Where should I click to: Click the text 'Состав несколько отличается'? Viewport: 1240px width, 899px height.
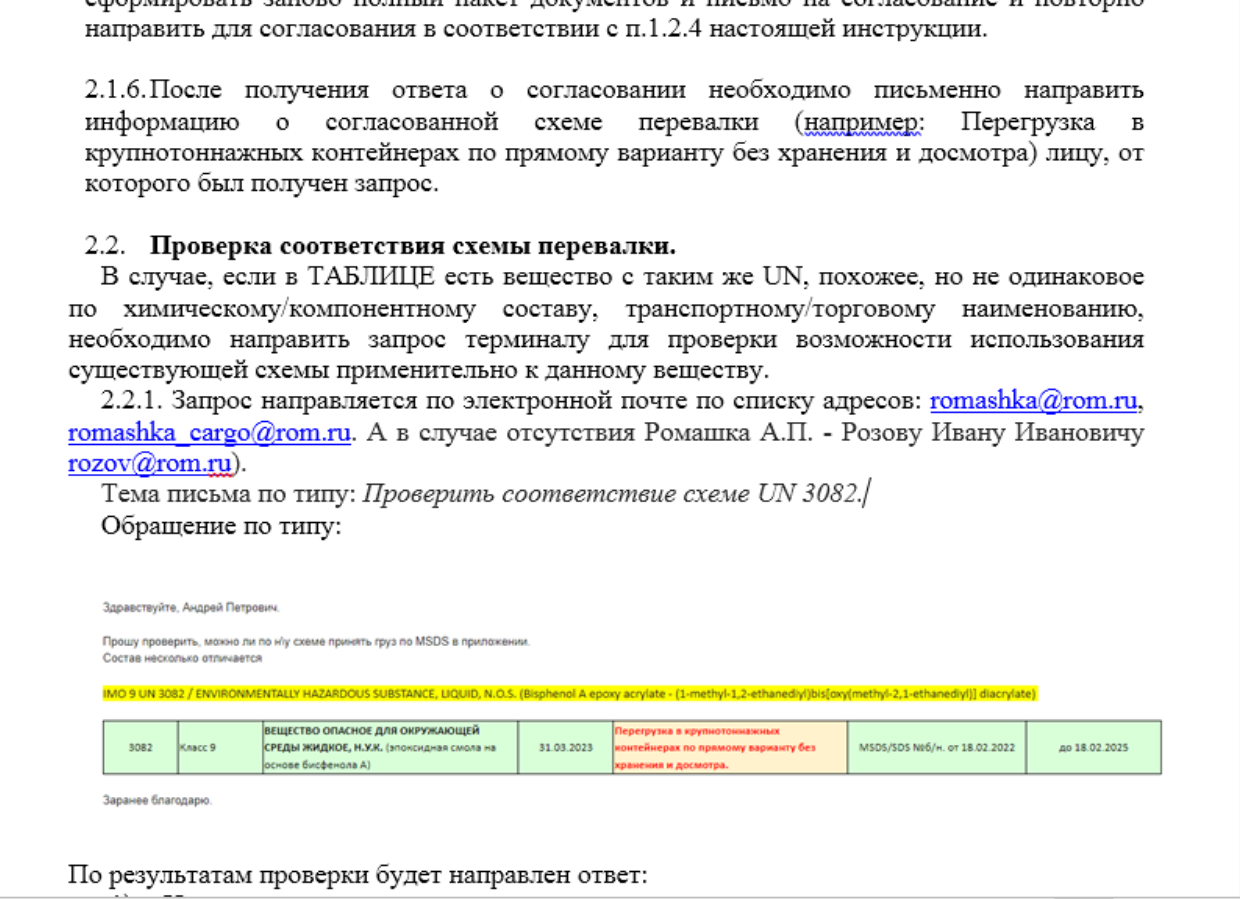pyautogui.click(x=182, y=658)
